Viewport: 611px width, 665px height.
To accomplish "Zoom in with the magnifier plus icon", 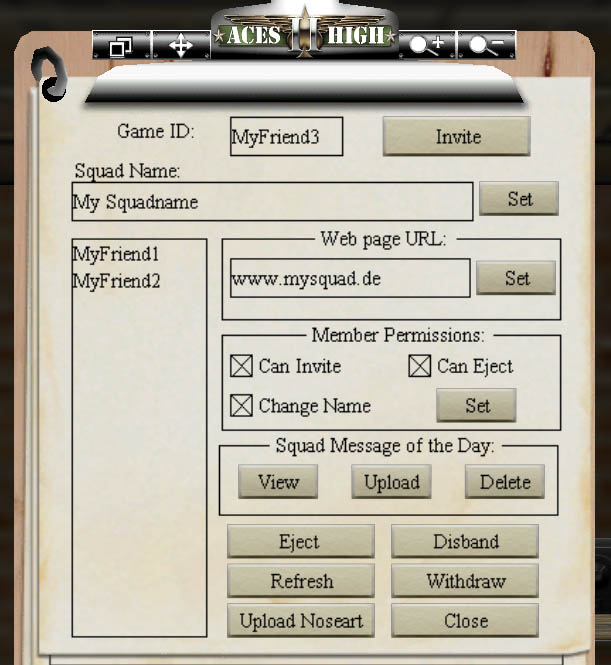I will tap(427, 45).
